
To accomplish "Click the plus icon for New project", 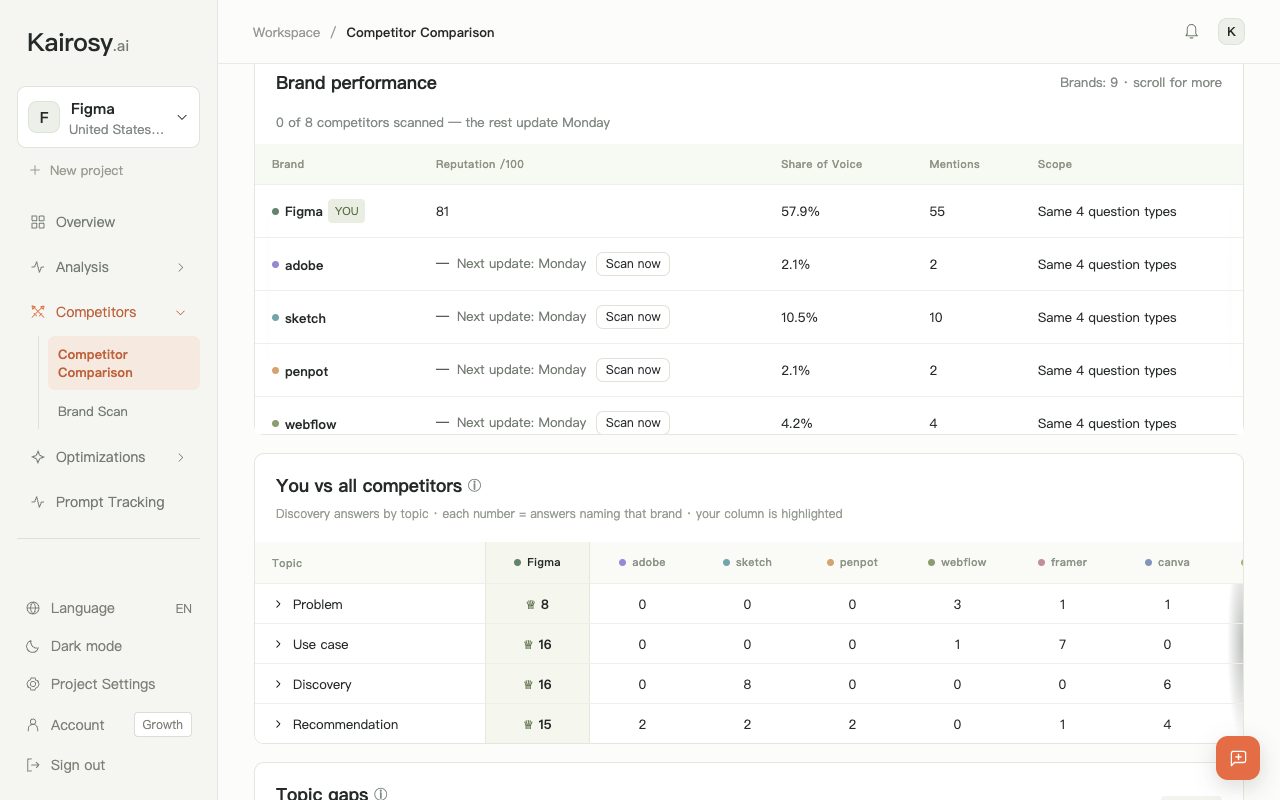I will (x=36, y=170).
